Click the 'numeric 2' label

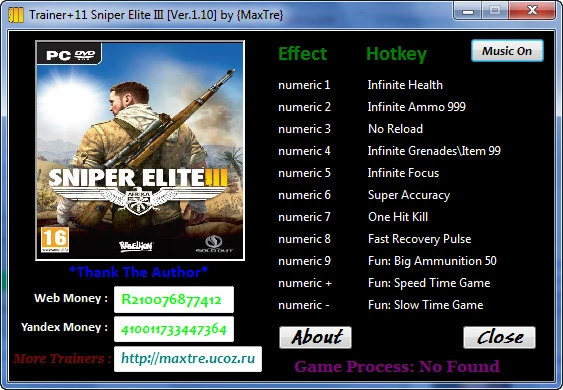coord(304,107)
